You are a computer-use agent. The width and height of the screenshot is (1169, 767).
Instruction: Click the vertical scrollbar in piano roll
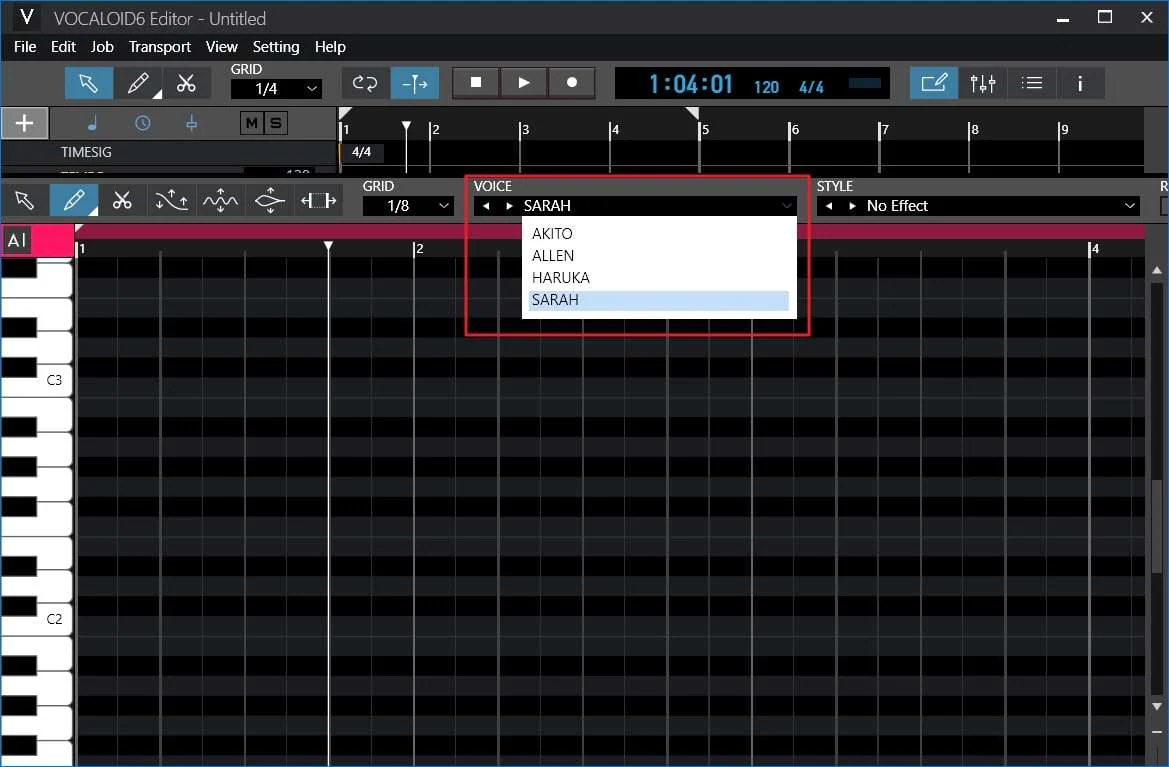[x=1157, y=500]
